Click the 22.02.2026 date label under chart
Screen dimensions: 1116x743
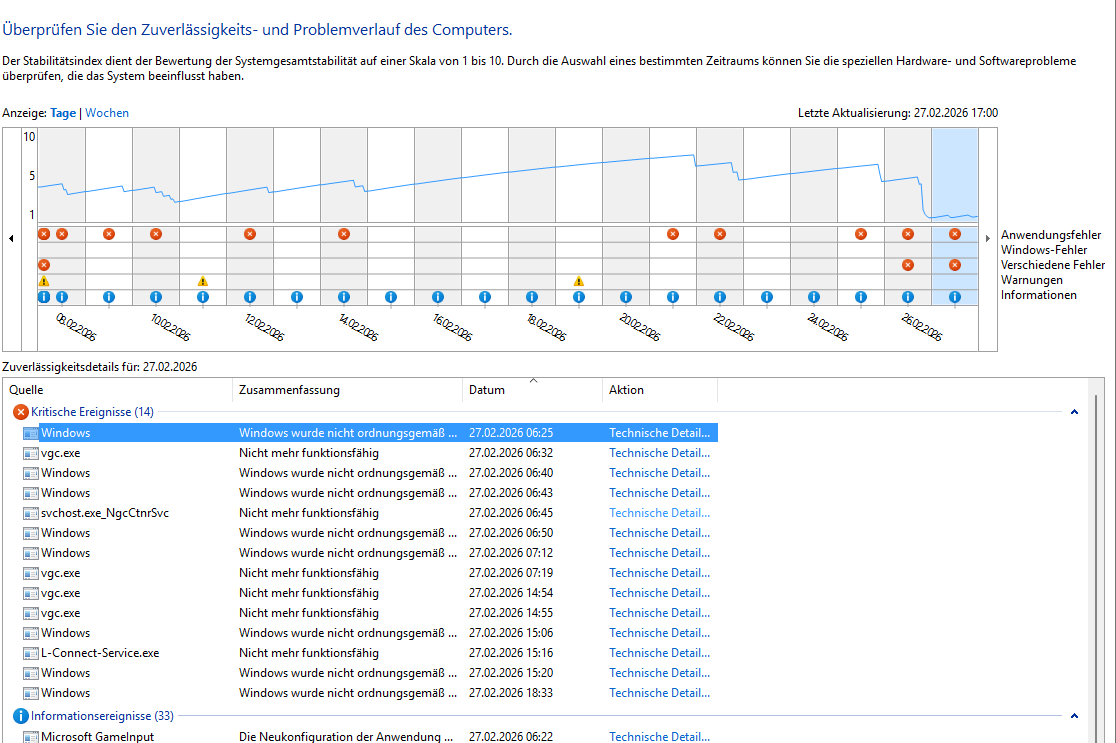point(733,327)
